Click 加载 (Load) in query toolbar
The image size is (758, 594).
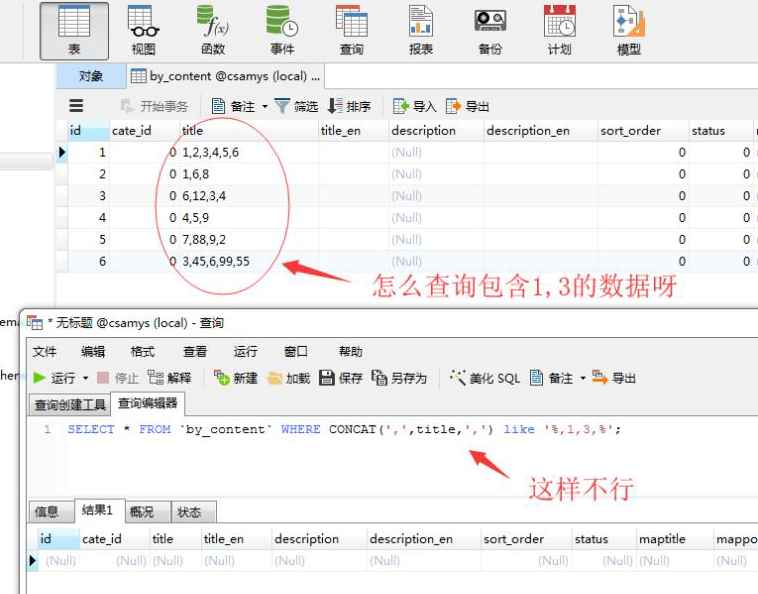coord(288,377)
